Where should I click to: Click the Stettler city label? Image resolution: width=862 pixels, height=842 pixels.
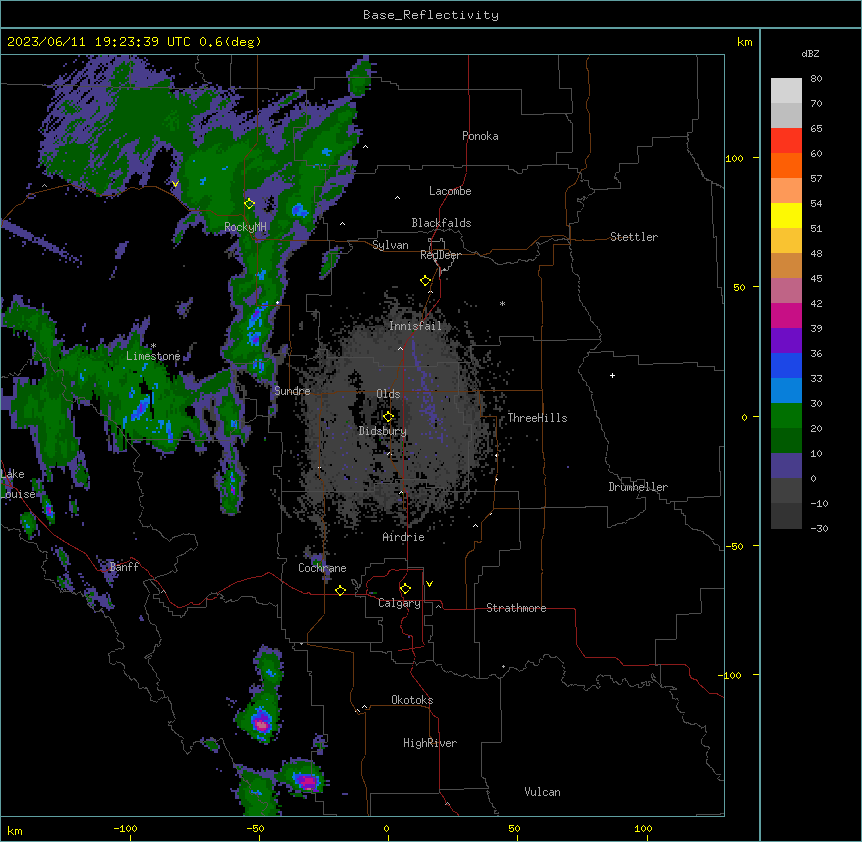point(634,237)
